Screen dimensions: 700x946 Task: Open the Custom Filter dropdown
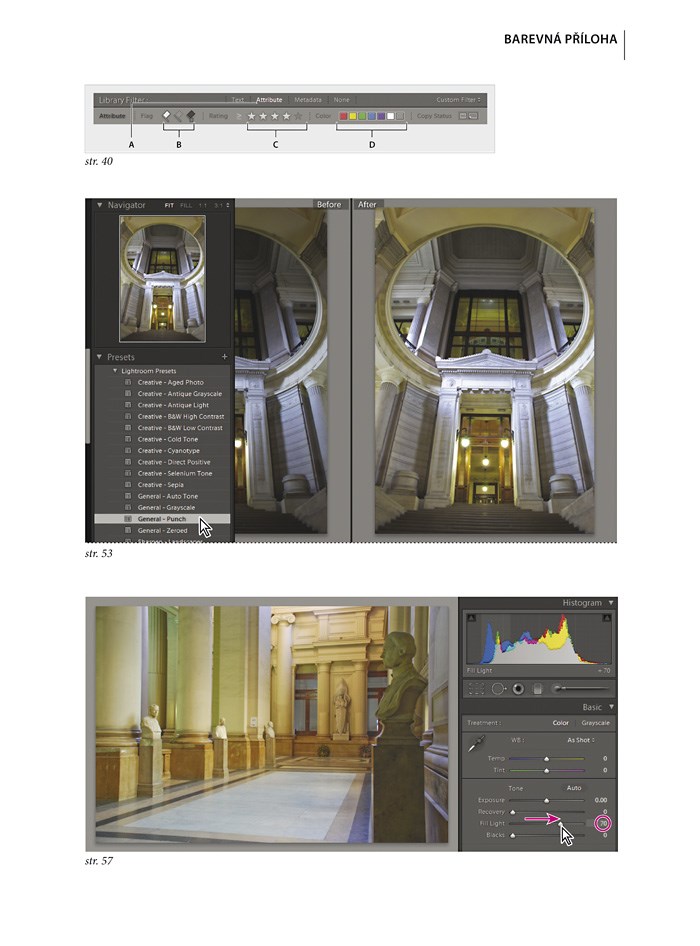(x=459, y=100)
